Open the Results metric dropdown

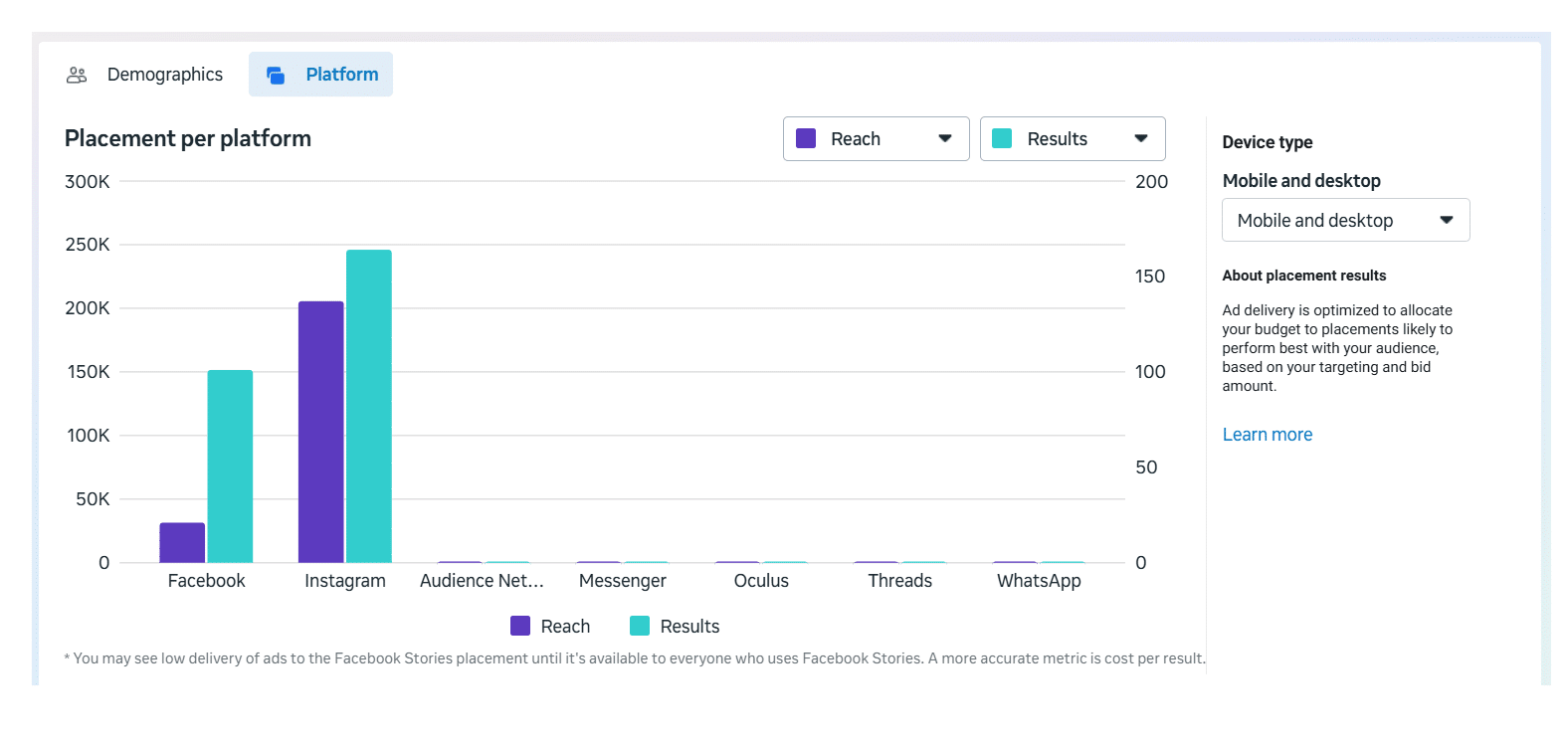[x=1057, y=139]
